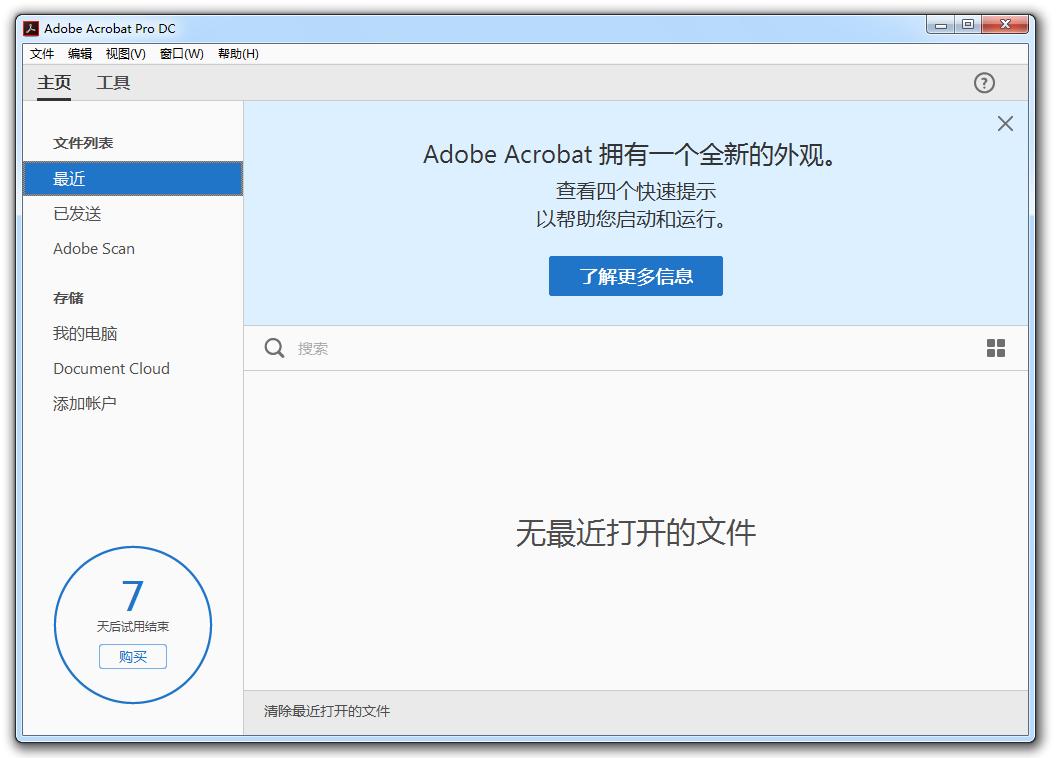Click 清除最近打开的文件 link
This screenshot has width=1057, height=758.
click(326, 711)
